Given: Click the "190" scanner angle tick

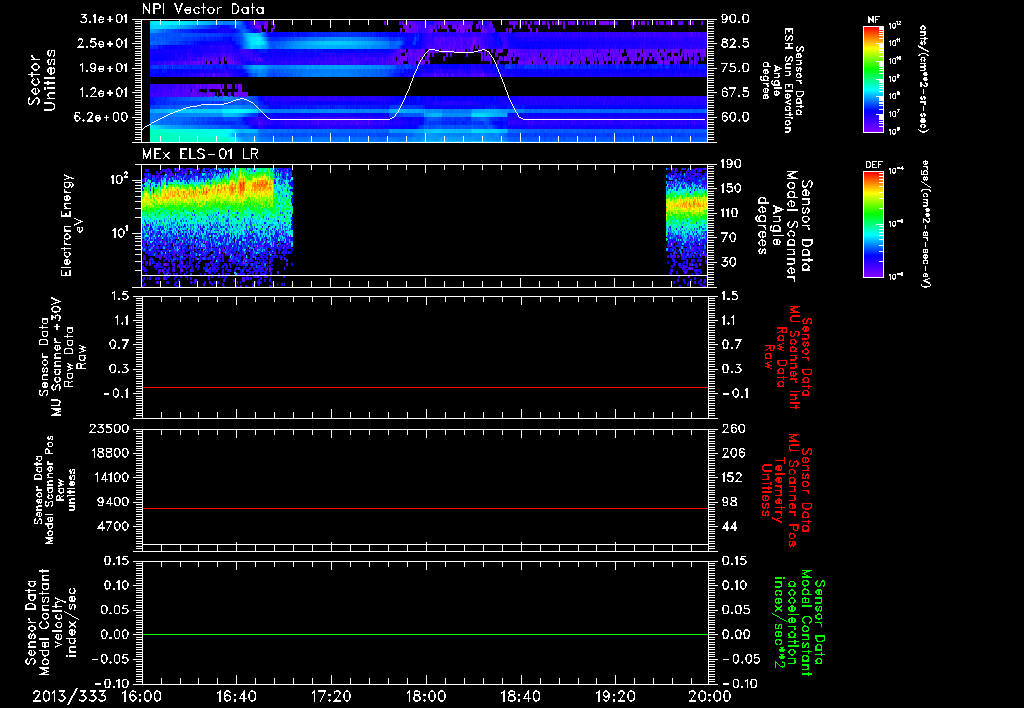Looking at the screenshot, I should point(731,164).
